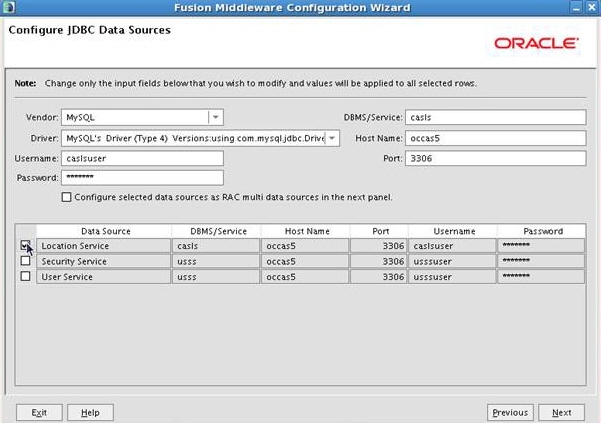The image size is (601, 423).
Task: Select the Username input field
Action: tap(142, 158)
